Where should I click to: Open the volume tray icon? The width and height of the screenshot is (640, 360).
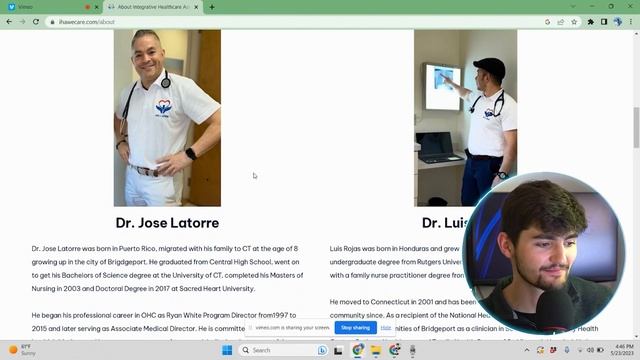coord(590,350)
